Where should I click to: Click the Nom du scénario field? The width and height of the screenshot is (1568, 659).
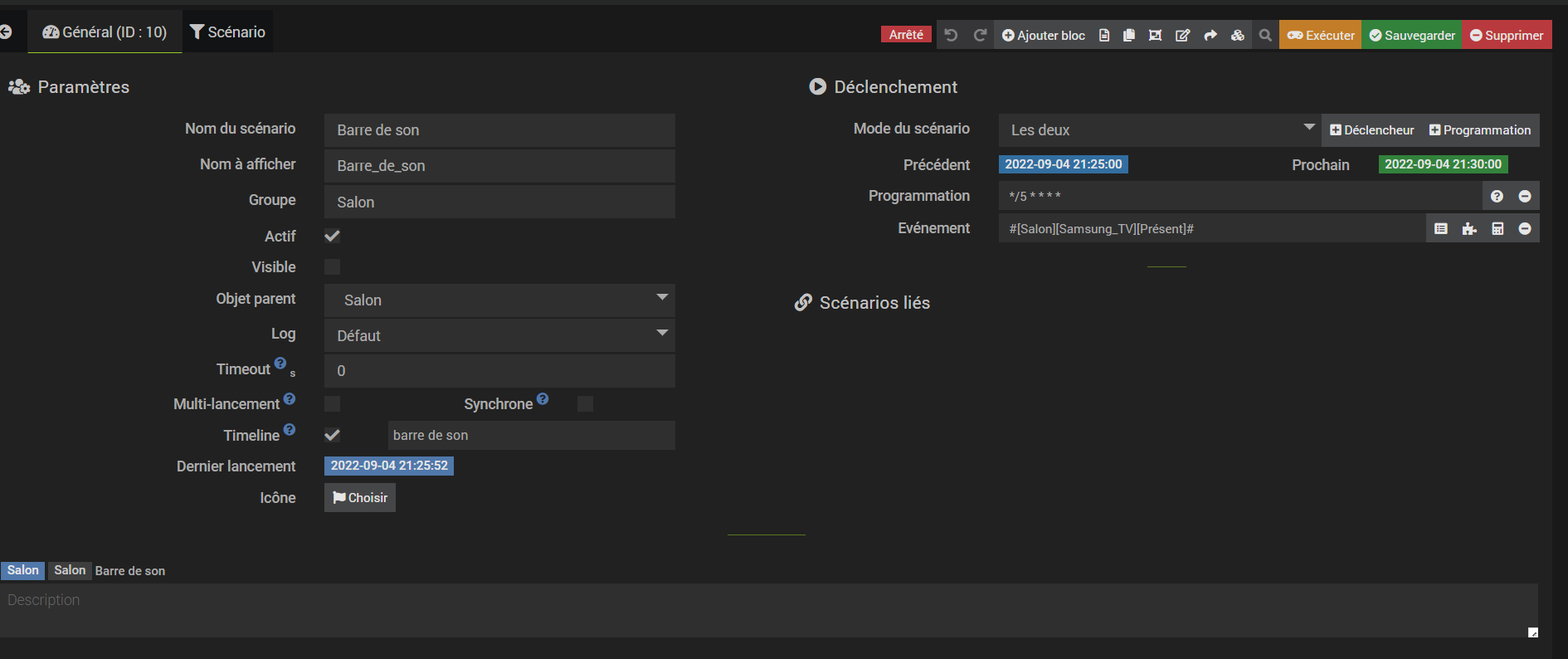[499, 129]
